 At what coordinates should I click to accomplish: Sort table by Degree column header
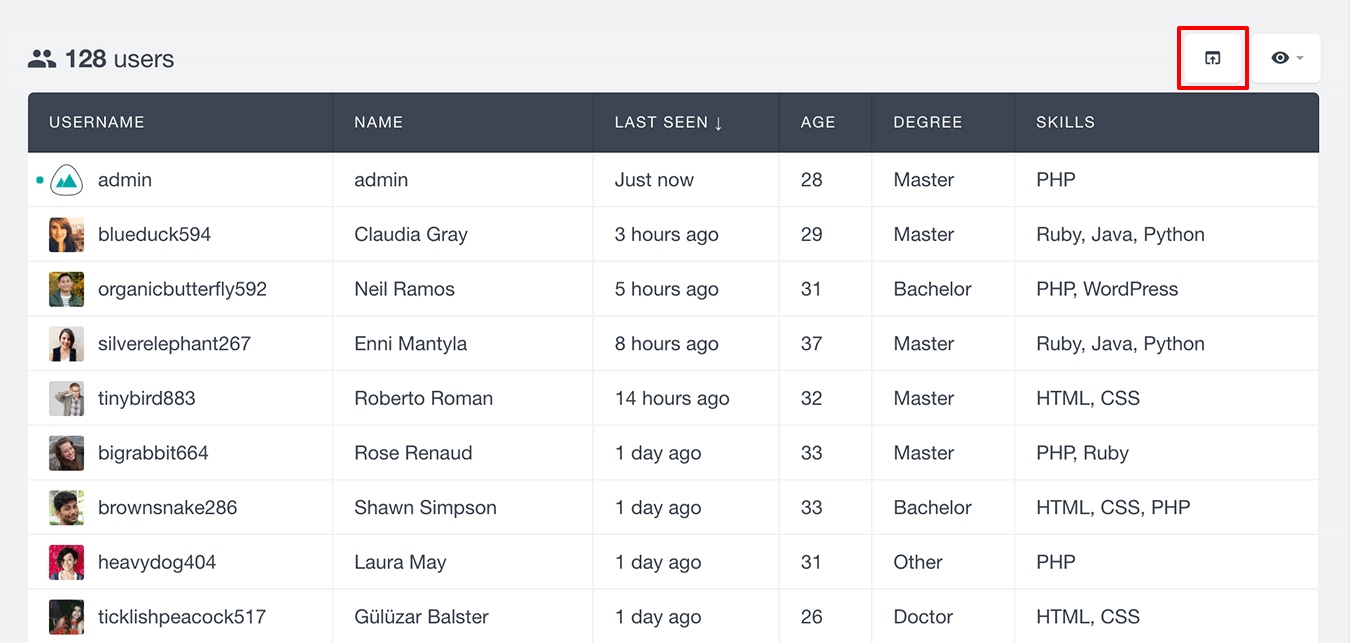click(928, 122)
